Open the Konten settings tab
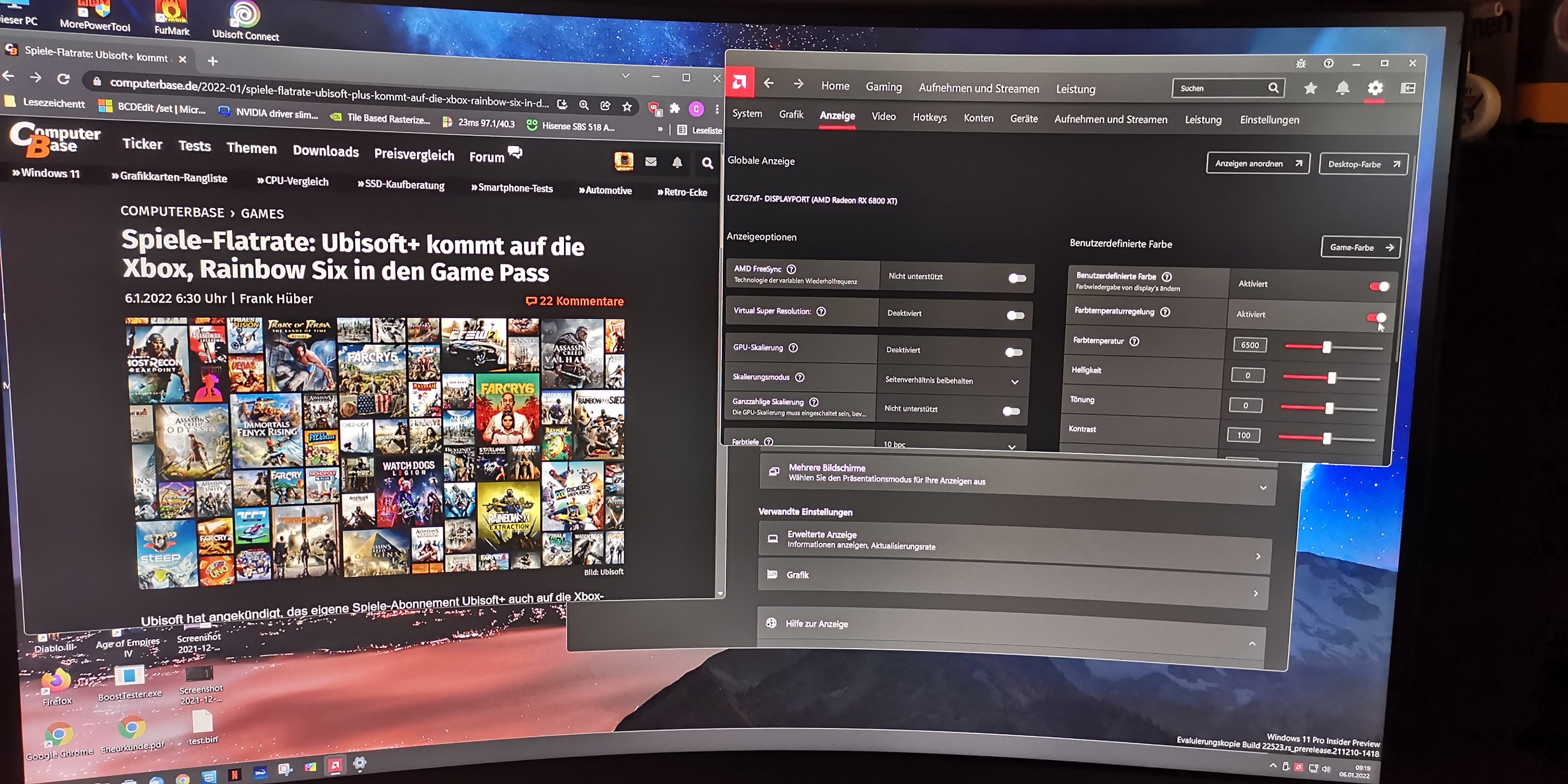The width and height of the screenshot is (1568, 784). [x=978, y=118]
